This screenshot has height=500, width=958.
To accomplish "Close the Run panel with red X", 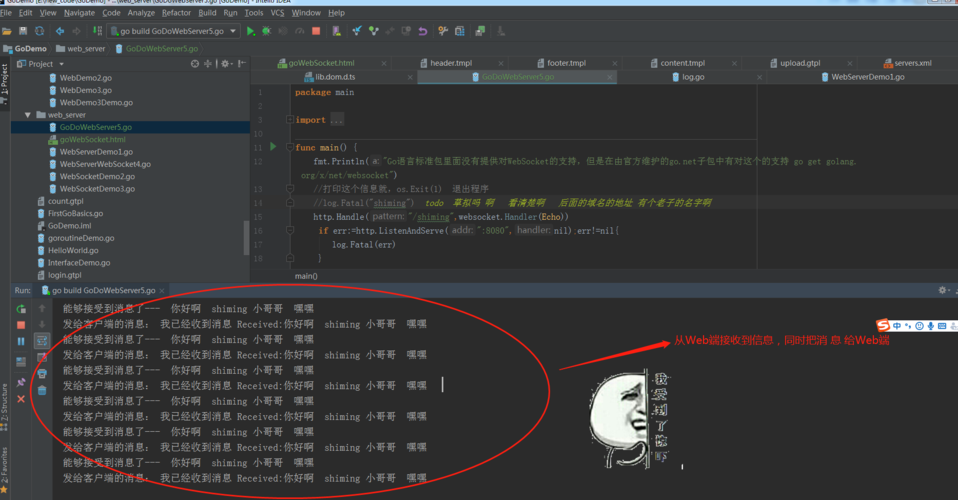I will tap(21, 399).
